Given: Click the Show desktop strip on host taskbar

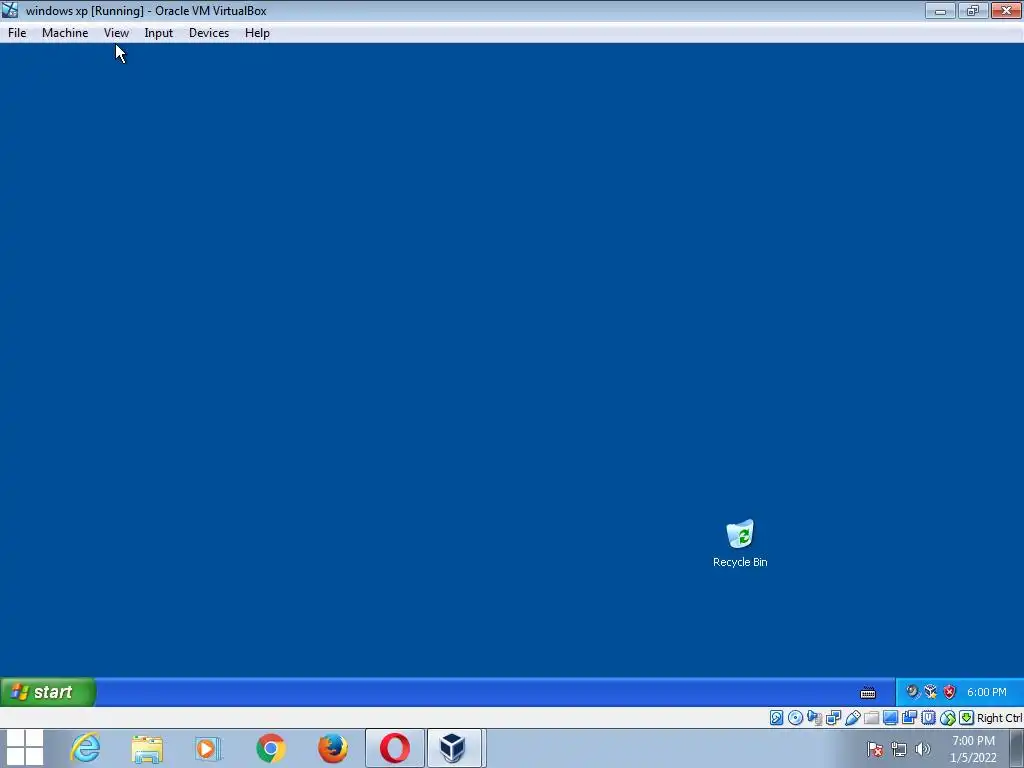Looking at the screenshot, I should (x=1017, y=748).
